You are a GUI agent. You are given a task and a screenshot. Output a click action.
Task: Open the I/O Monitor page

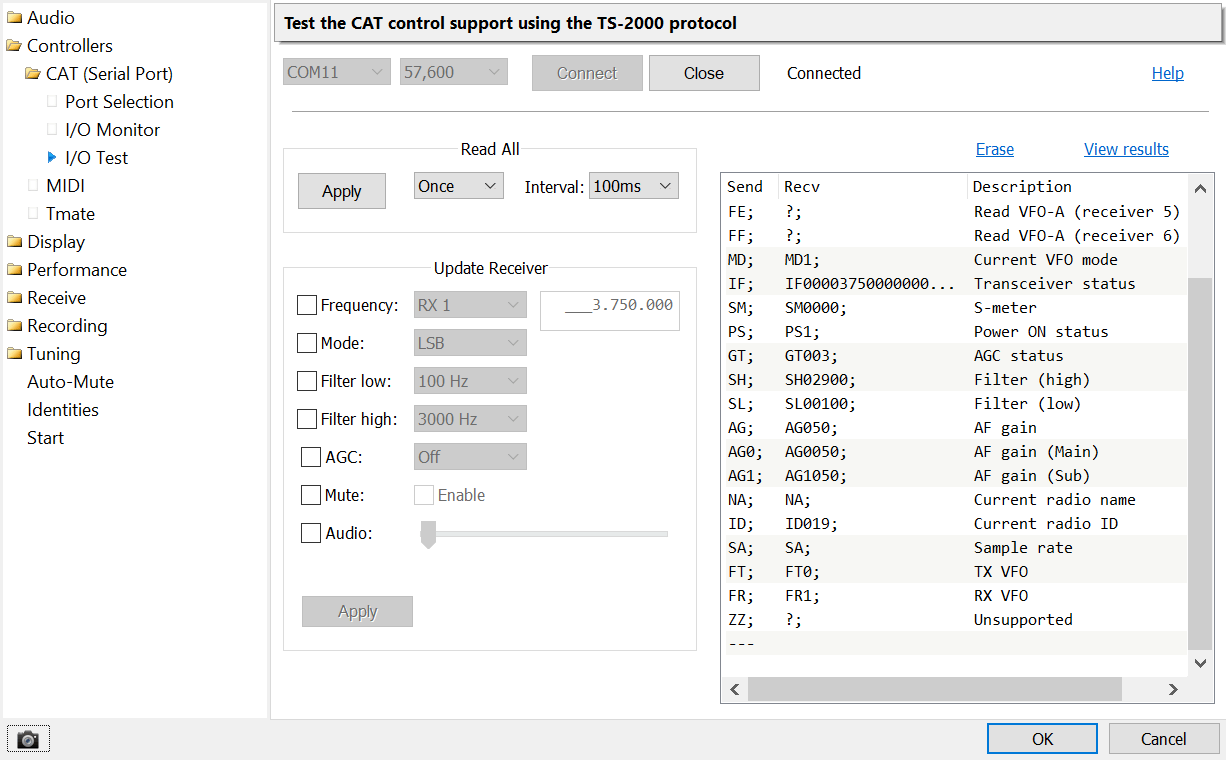[x=112, y=130]
